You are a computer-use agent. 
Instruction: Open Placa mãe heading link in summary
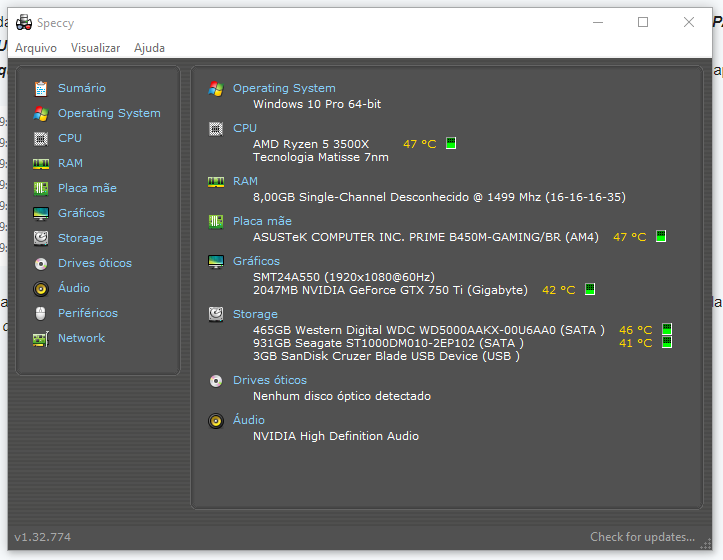click(x=262, y=221)
